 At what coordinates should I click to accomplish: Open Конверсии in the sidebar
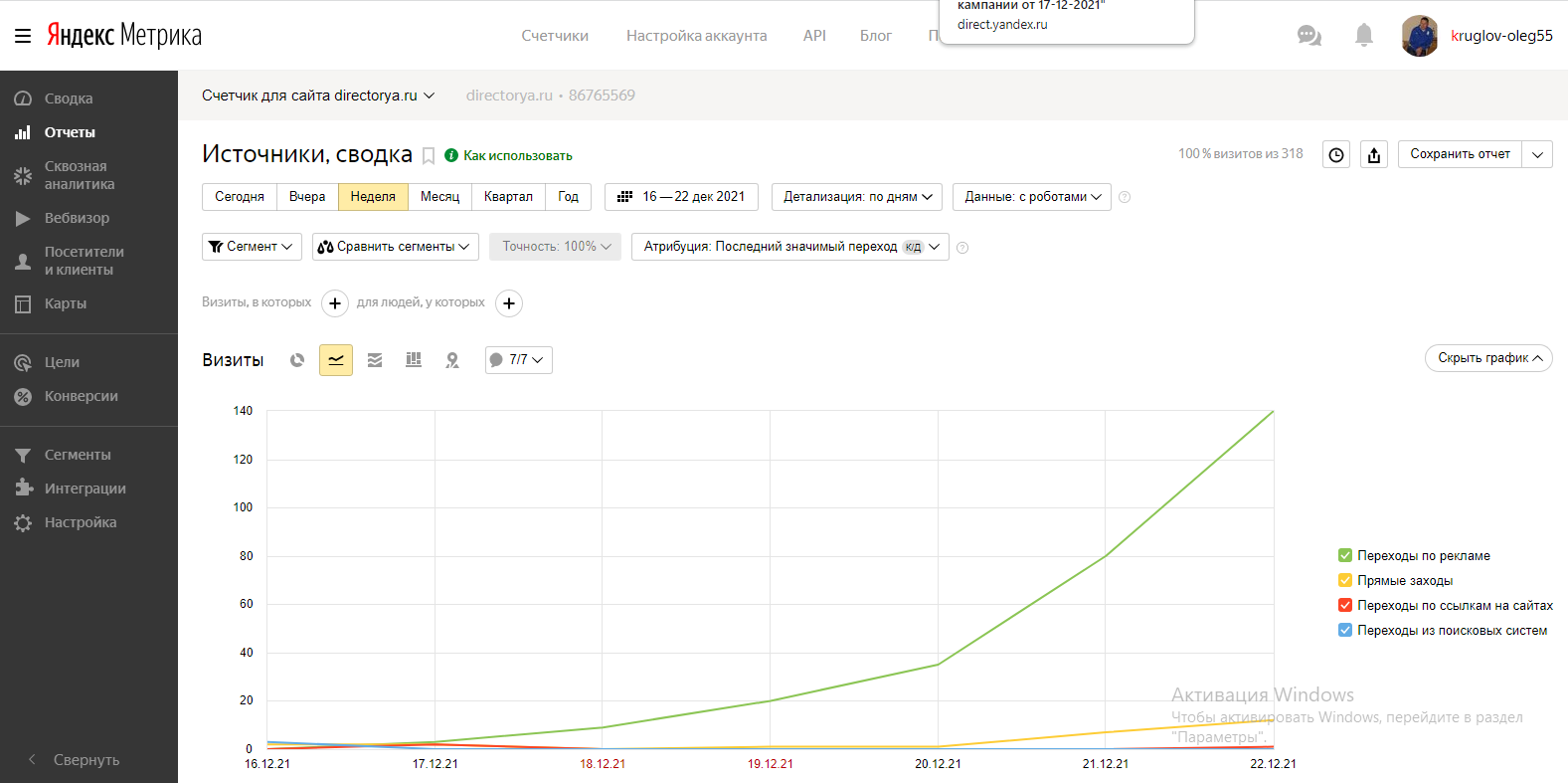(x=81, y=396)
